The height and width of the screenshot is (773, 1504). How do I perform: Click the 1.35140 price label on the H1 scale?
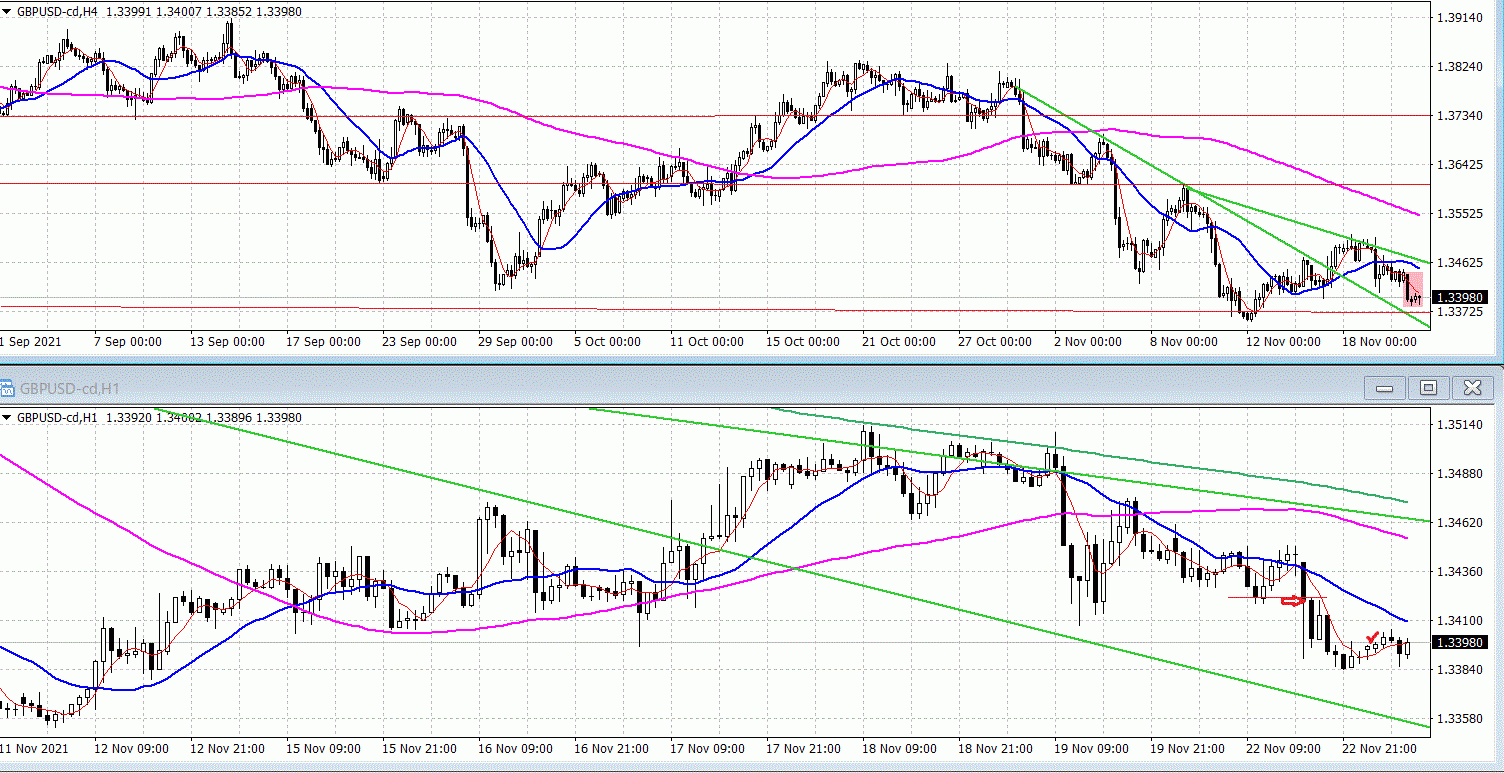(x=1460, y=424)
